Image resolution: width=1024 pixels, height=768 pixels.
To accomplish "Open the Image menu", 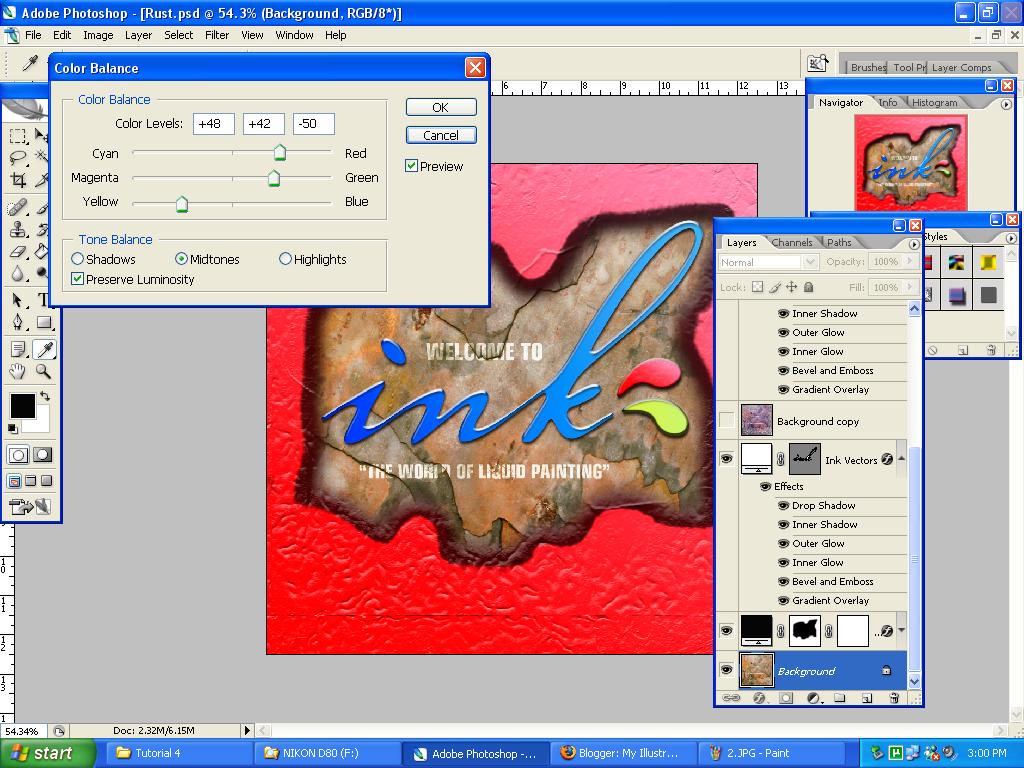I will click(x=98, y=35).
